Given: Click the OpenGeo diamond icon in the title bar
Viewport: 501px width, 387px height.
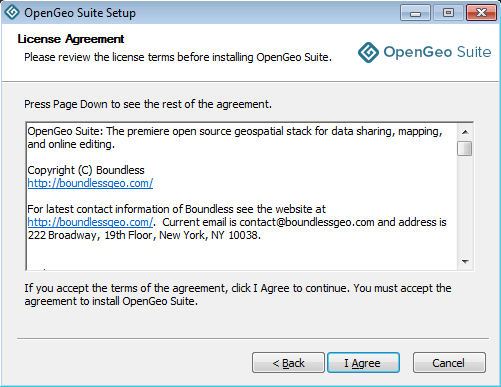Looking at the screenshot, I should coord(12,12).
